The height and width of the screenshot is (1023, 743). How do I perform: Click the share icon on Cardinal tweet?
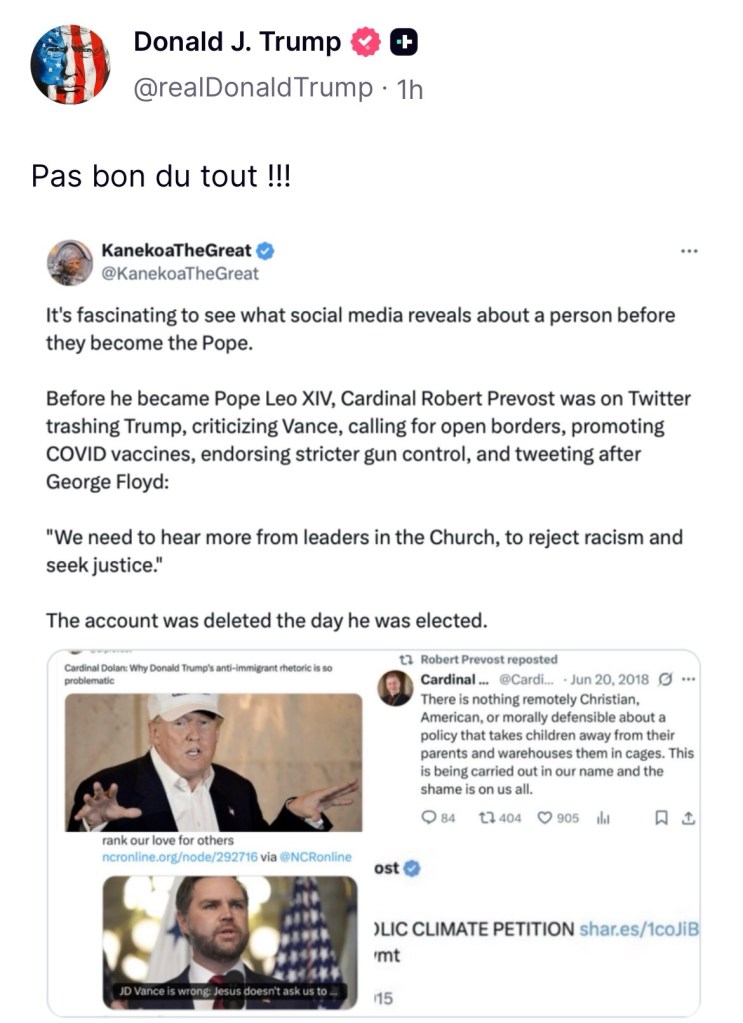(688, 818)
